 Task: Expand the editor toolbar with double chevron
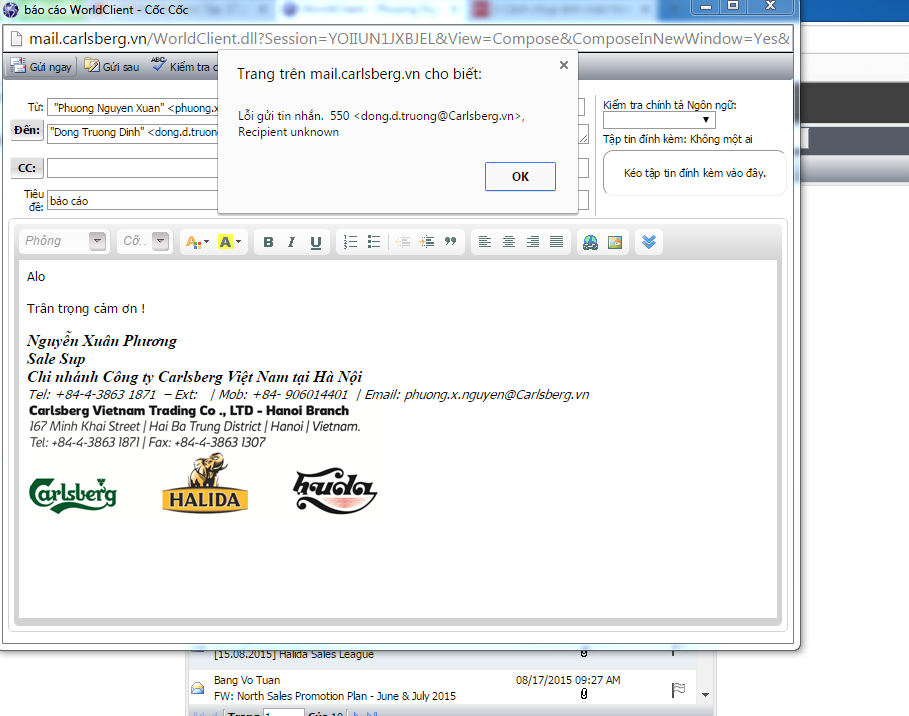click(649, 242)
